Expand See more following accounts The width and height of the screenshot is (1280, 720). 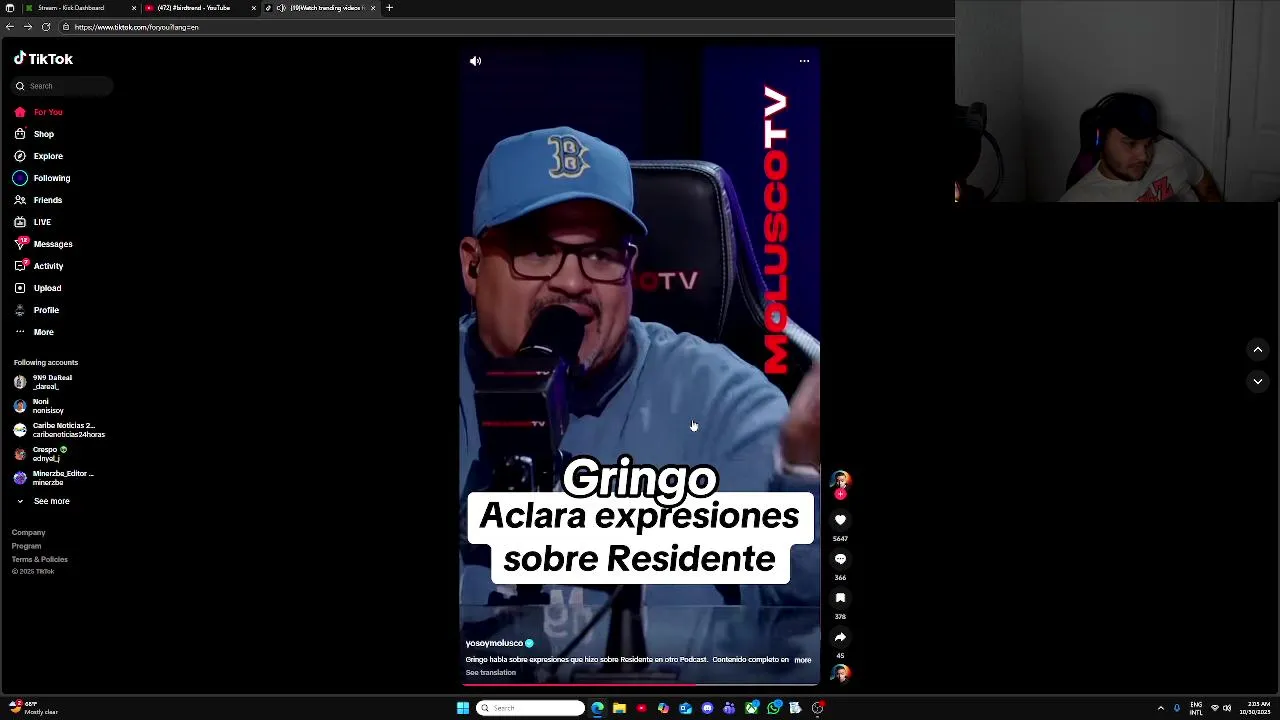tap(42, 501)
